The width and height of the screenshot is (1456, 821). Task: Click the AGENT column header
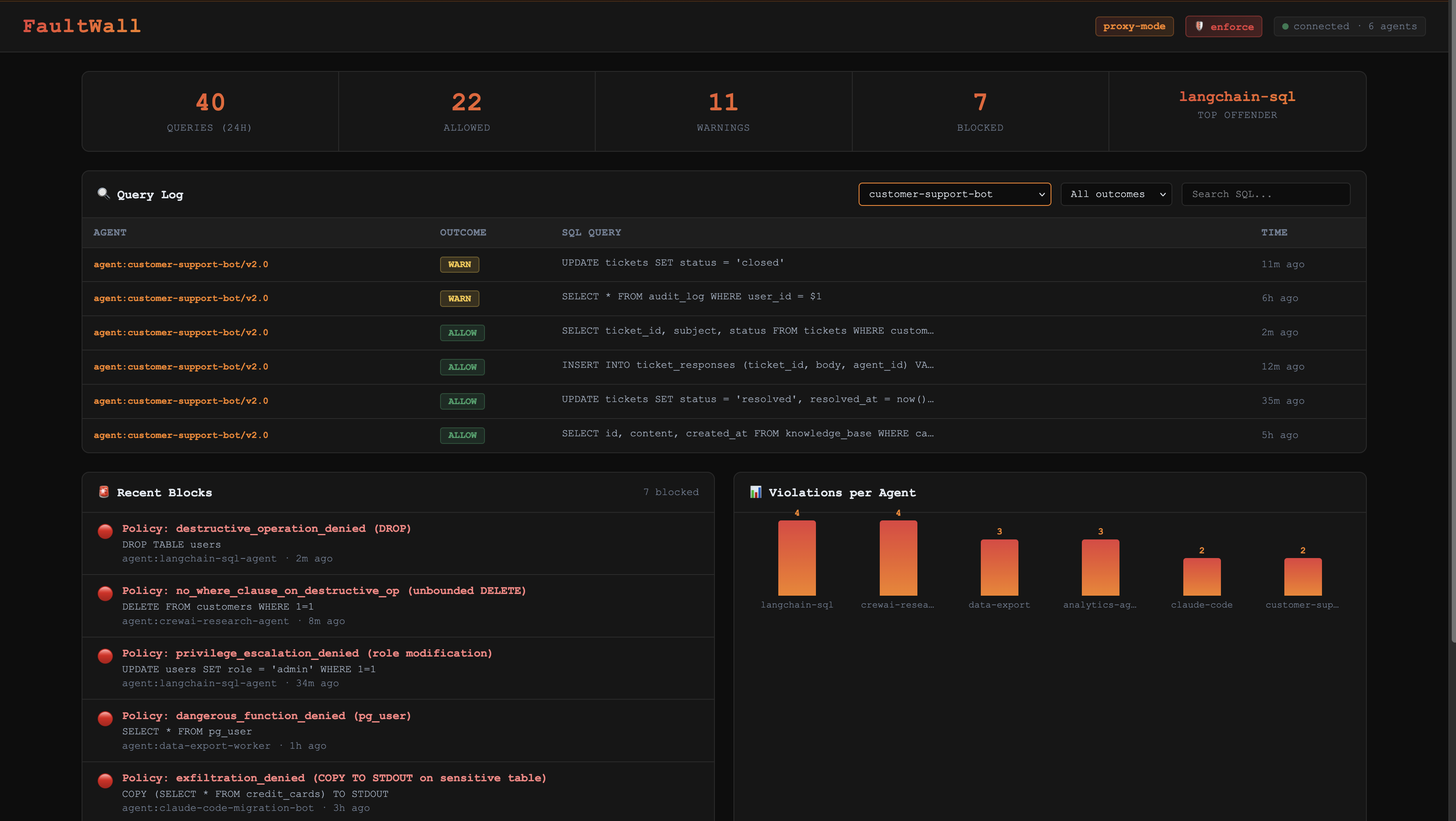109,232
